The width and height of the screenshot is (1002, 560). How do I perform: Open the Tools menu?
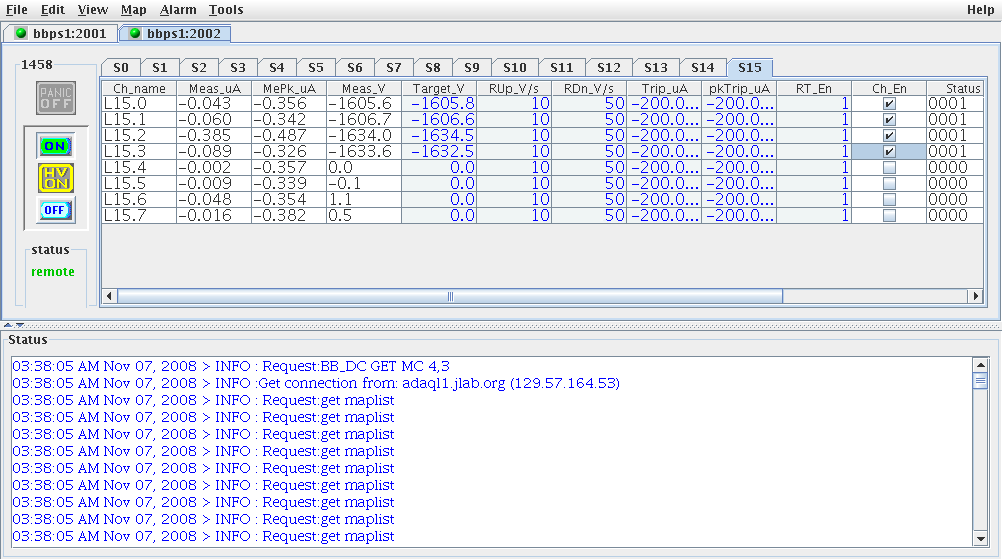tap(226, 10)
